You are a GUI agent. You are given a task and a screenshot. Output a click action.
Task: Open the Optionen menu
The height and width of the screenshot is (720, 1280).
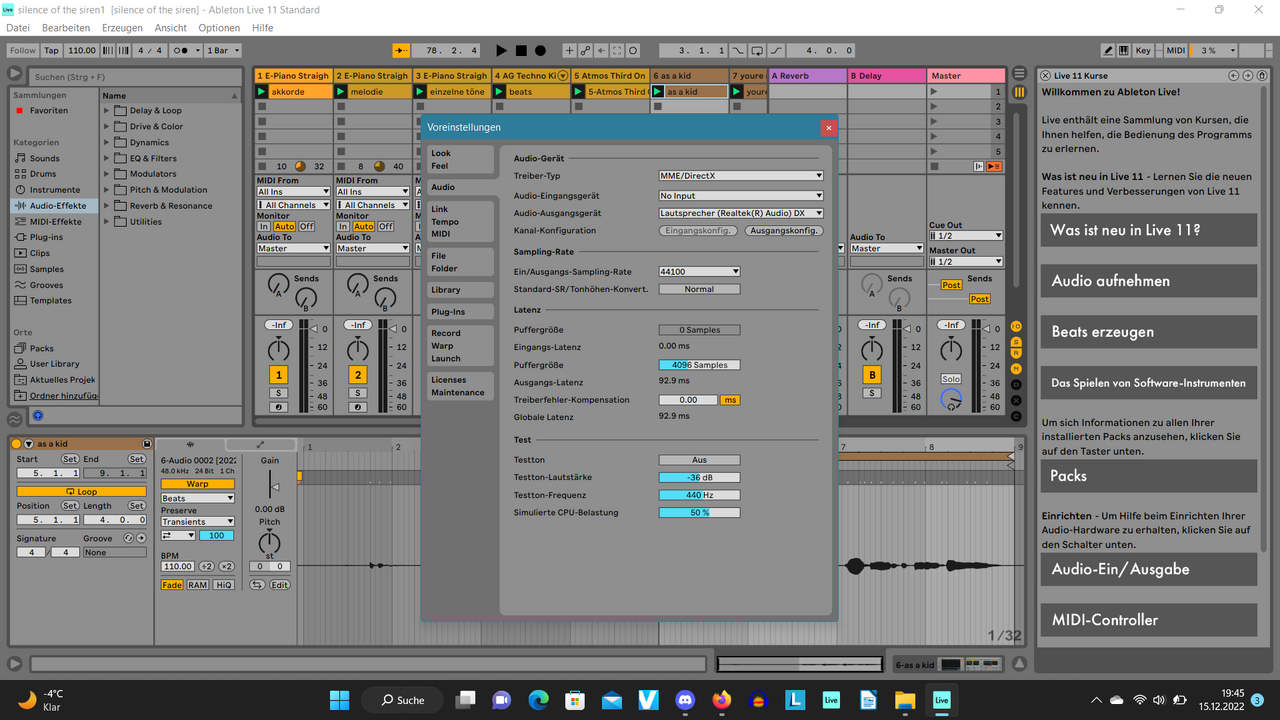click(x=219, y=28)
